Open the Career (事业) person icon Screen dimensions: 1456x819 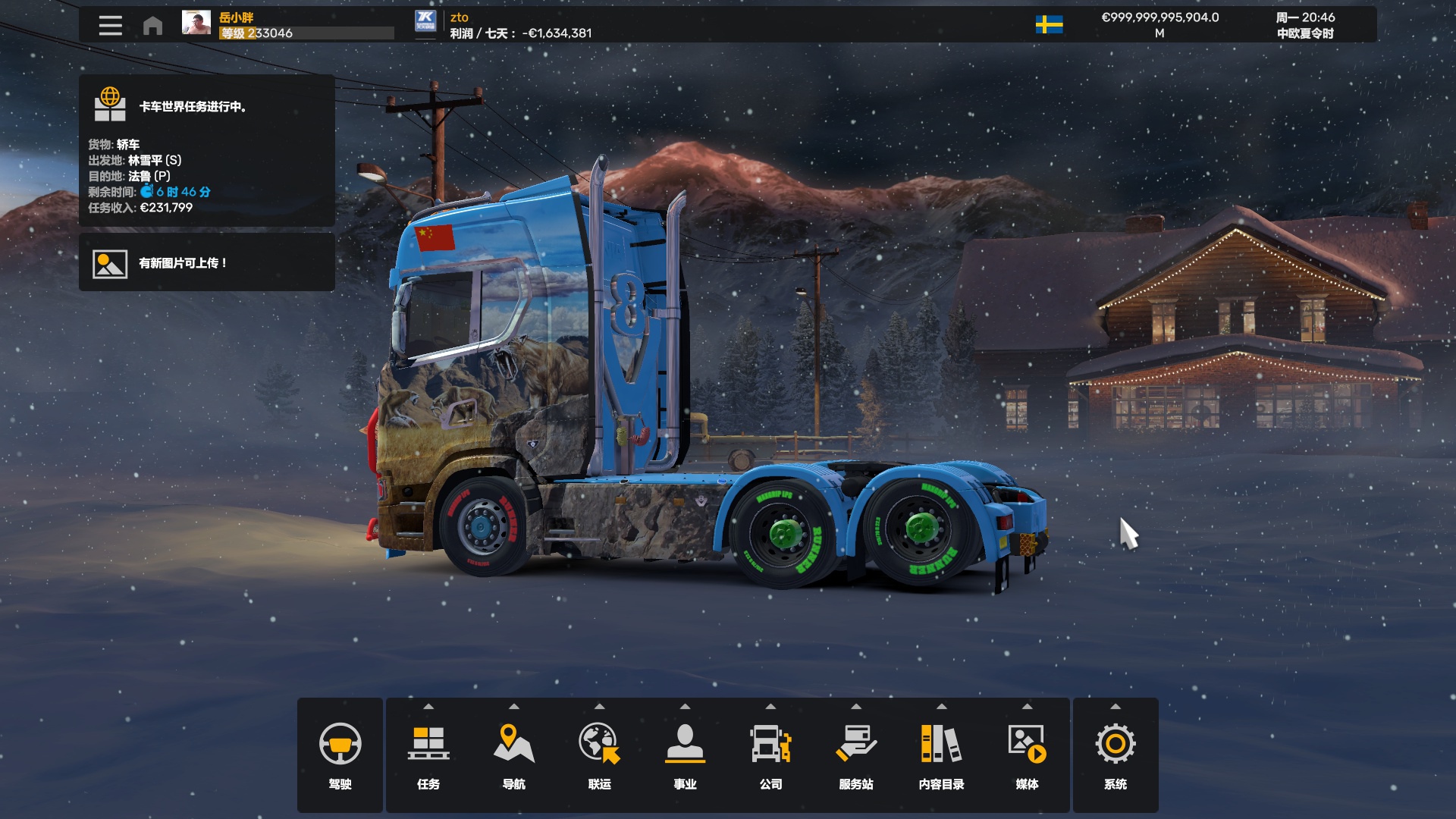click(685, 744)
